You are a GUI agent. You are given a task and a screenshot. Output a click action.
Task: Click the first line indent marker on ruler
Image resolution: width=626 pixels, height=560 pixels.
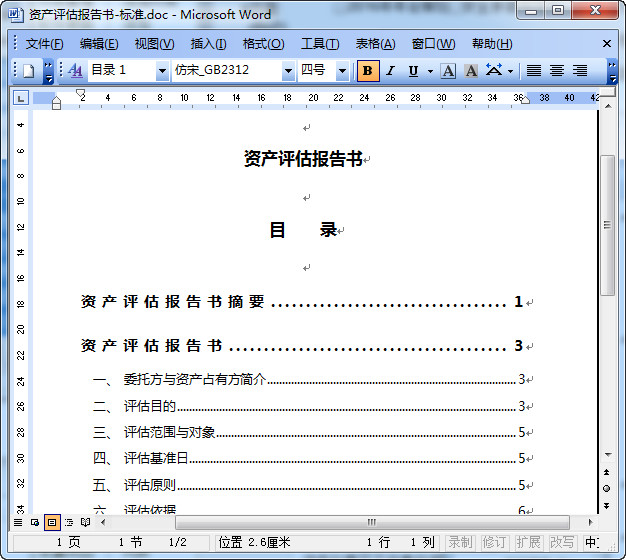point(80,93)
